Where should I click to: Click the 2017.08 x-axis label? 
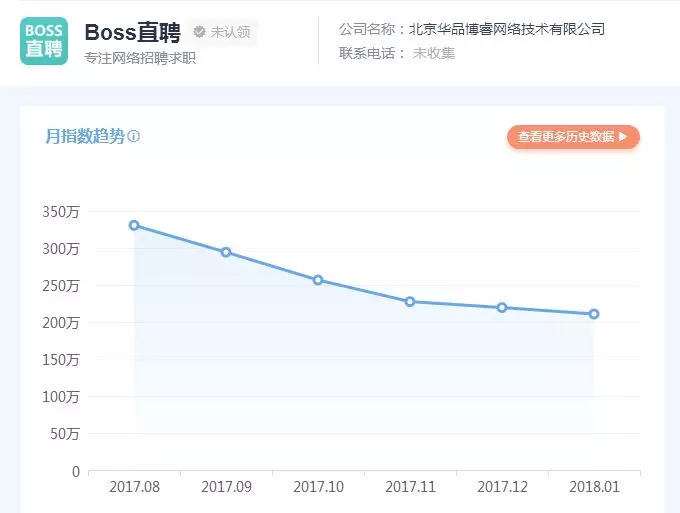tap(134, 487)
